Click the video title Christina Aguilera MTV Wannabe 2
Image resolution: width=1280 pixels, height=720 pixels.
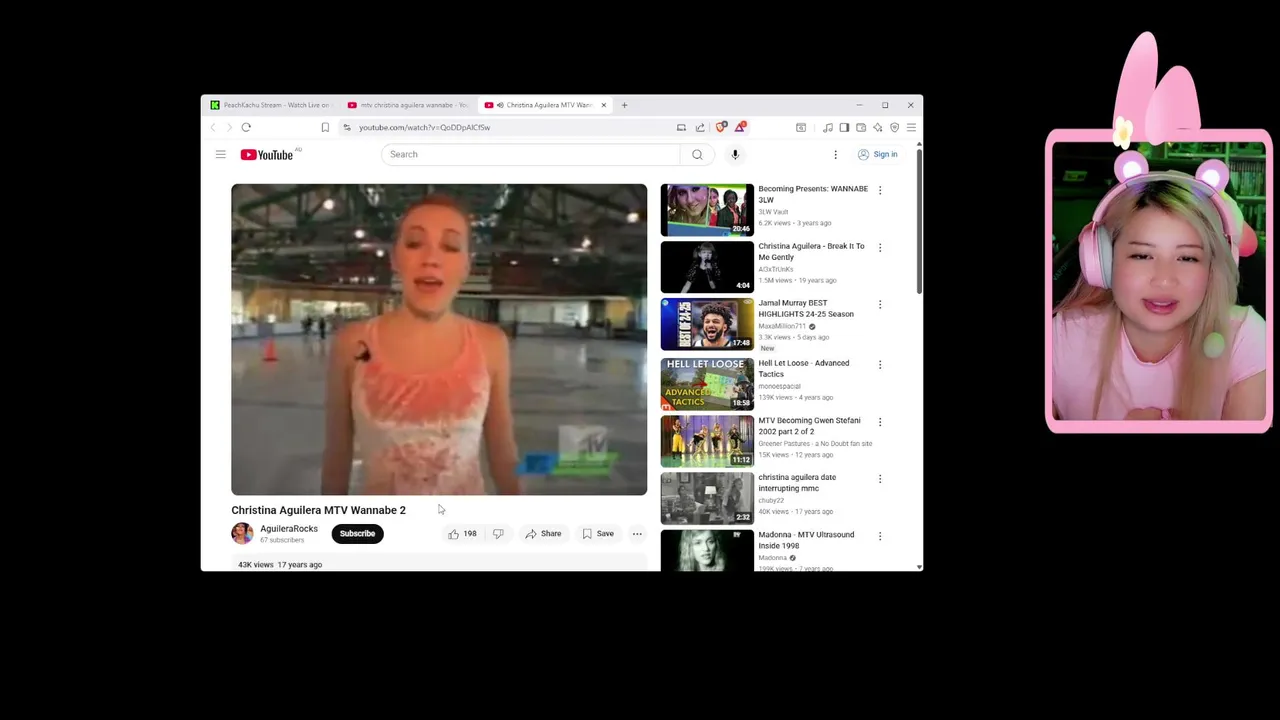[x=318, y=510]
